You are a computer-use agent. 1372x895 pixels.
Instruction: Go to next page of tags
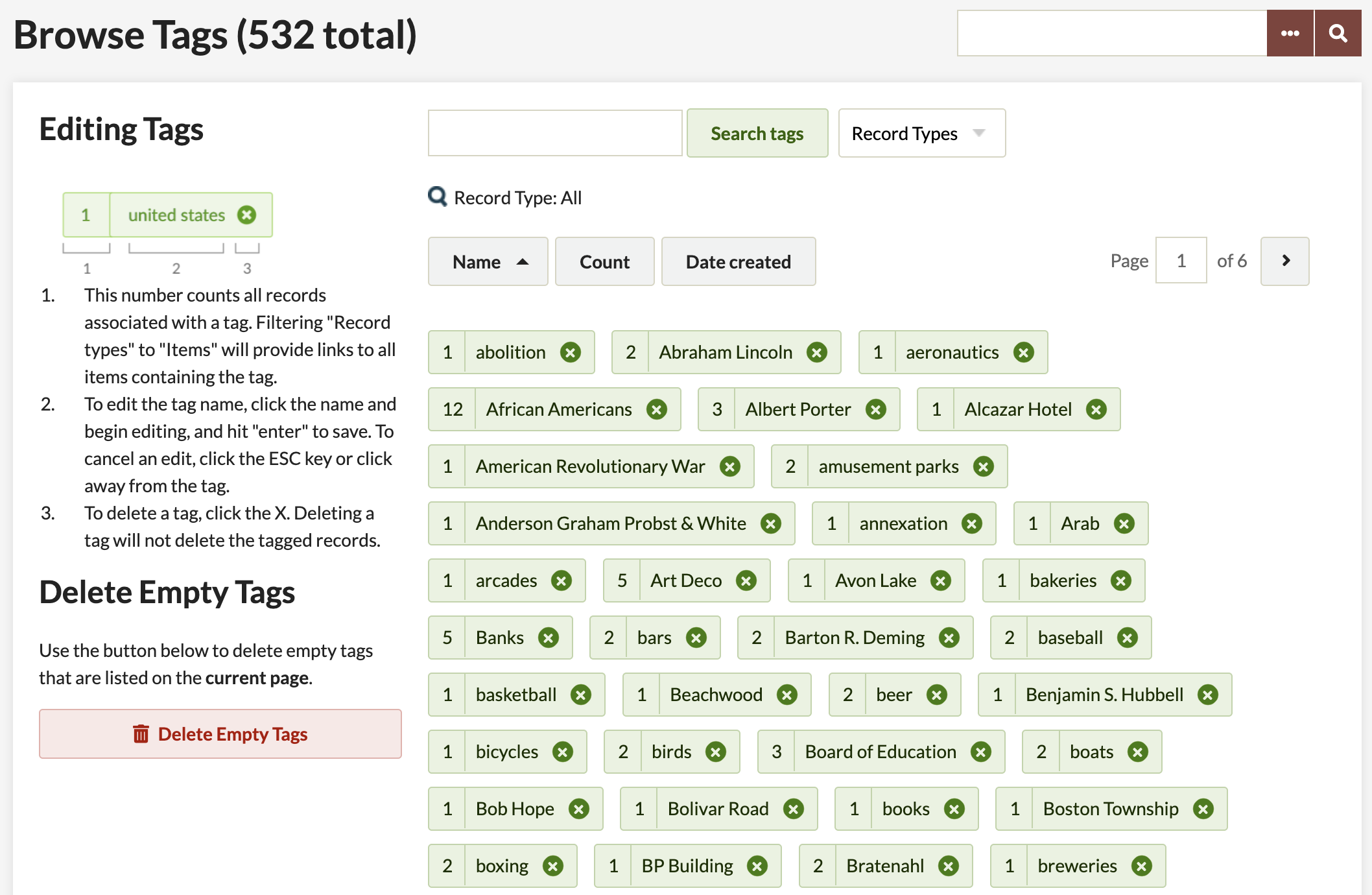1285,261
